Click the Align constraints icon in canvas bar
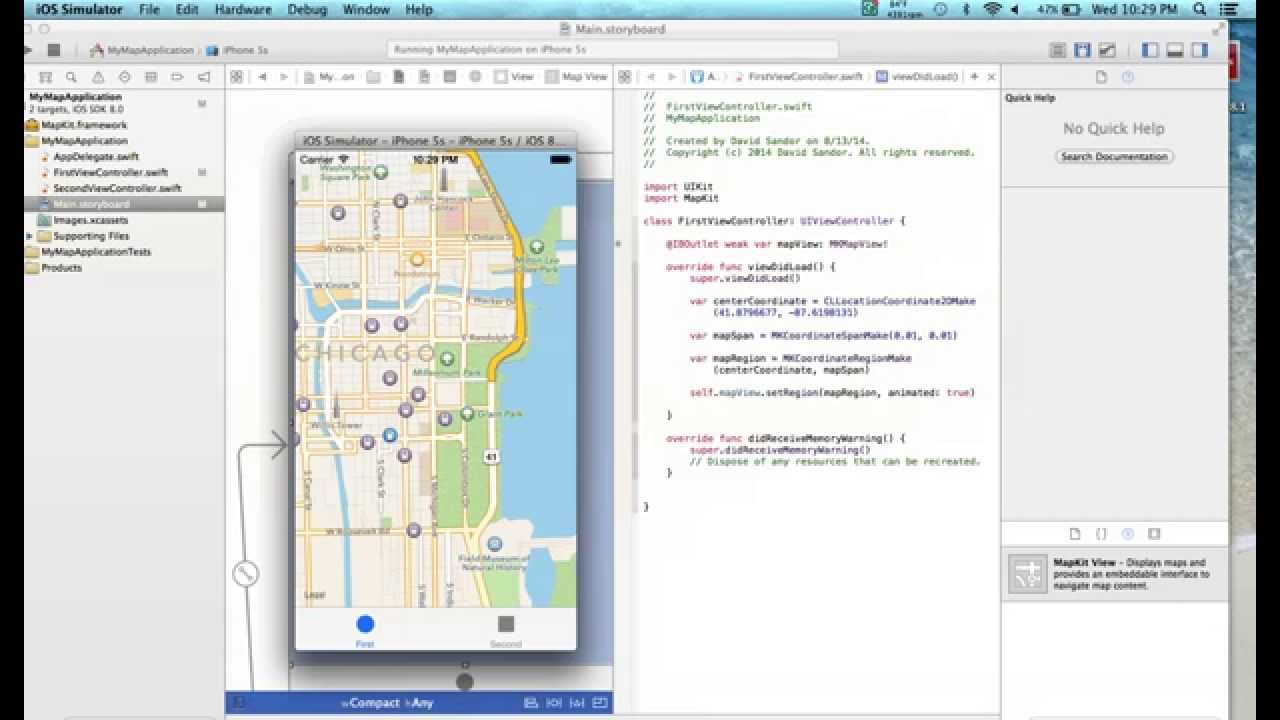 530,703
